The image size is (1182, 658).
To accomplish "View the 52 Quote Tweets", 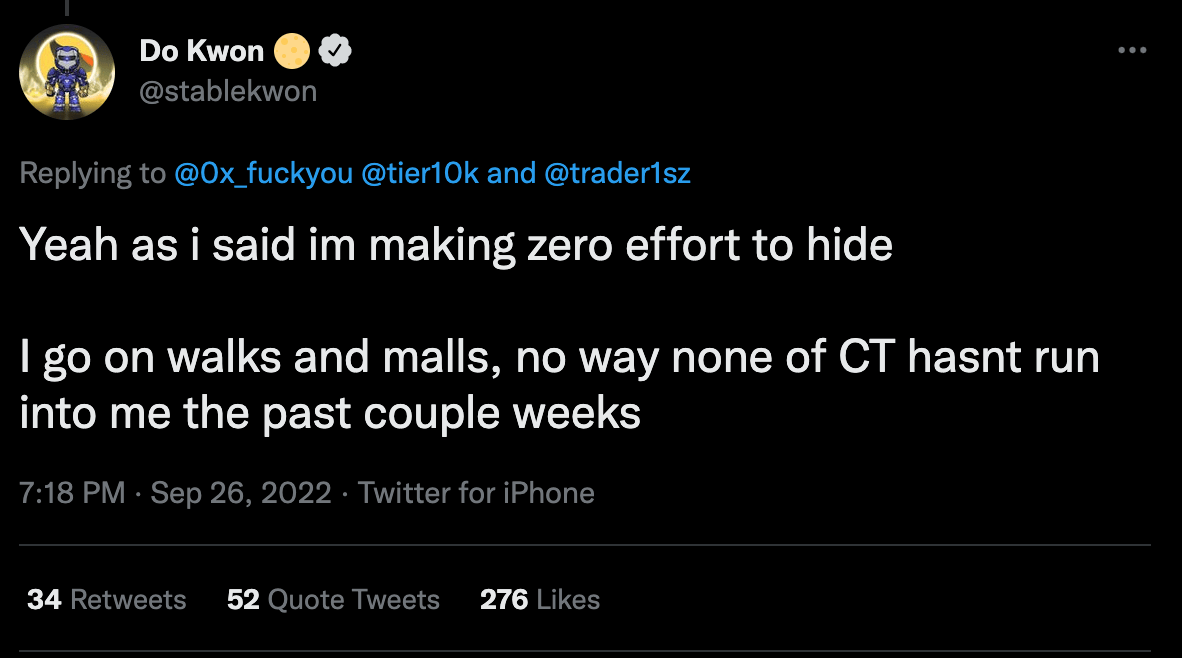I will 352,599.
